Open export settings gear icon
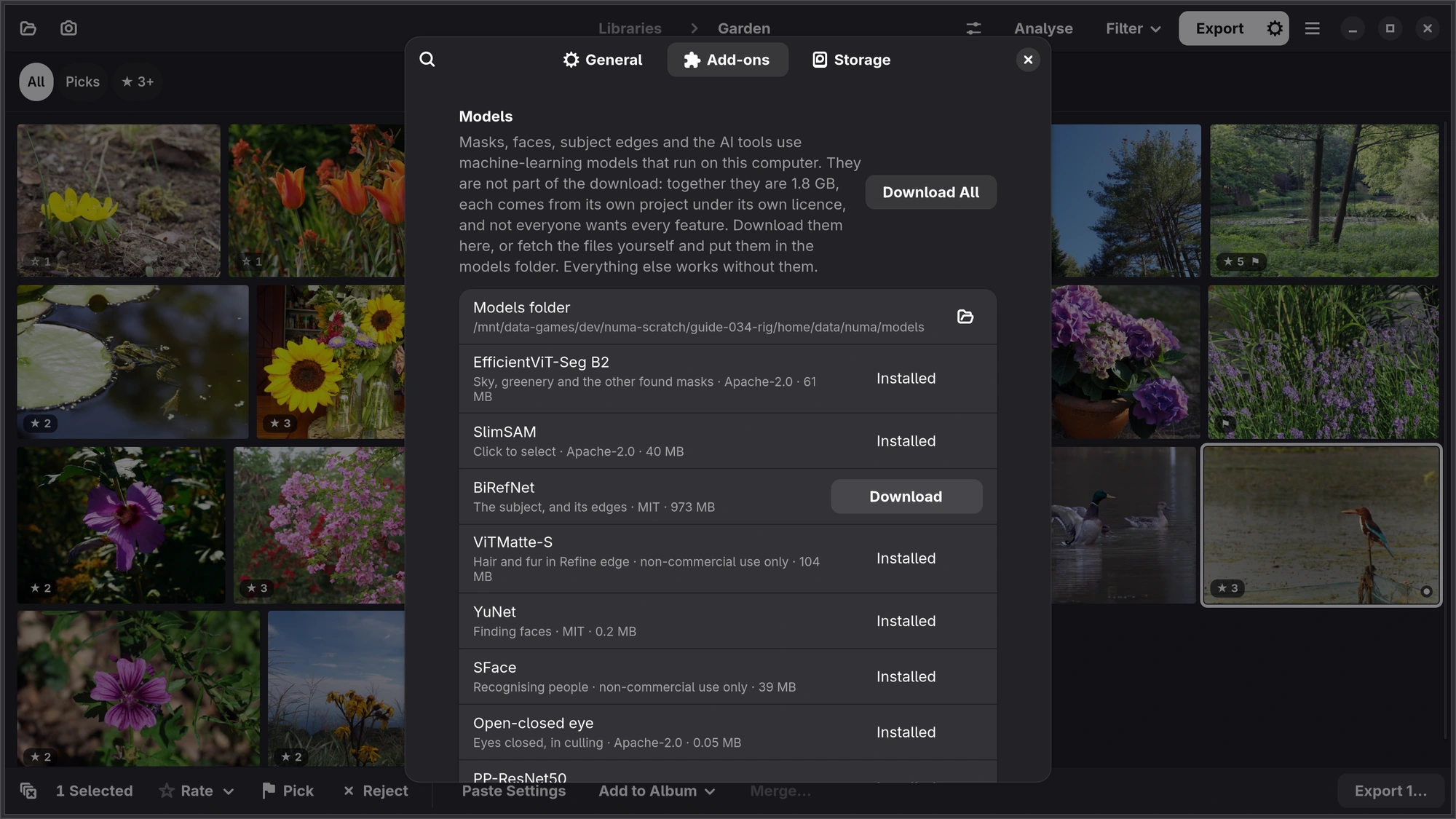Viewport: 1456px width, 819px height. tap(1274, 28)
